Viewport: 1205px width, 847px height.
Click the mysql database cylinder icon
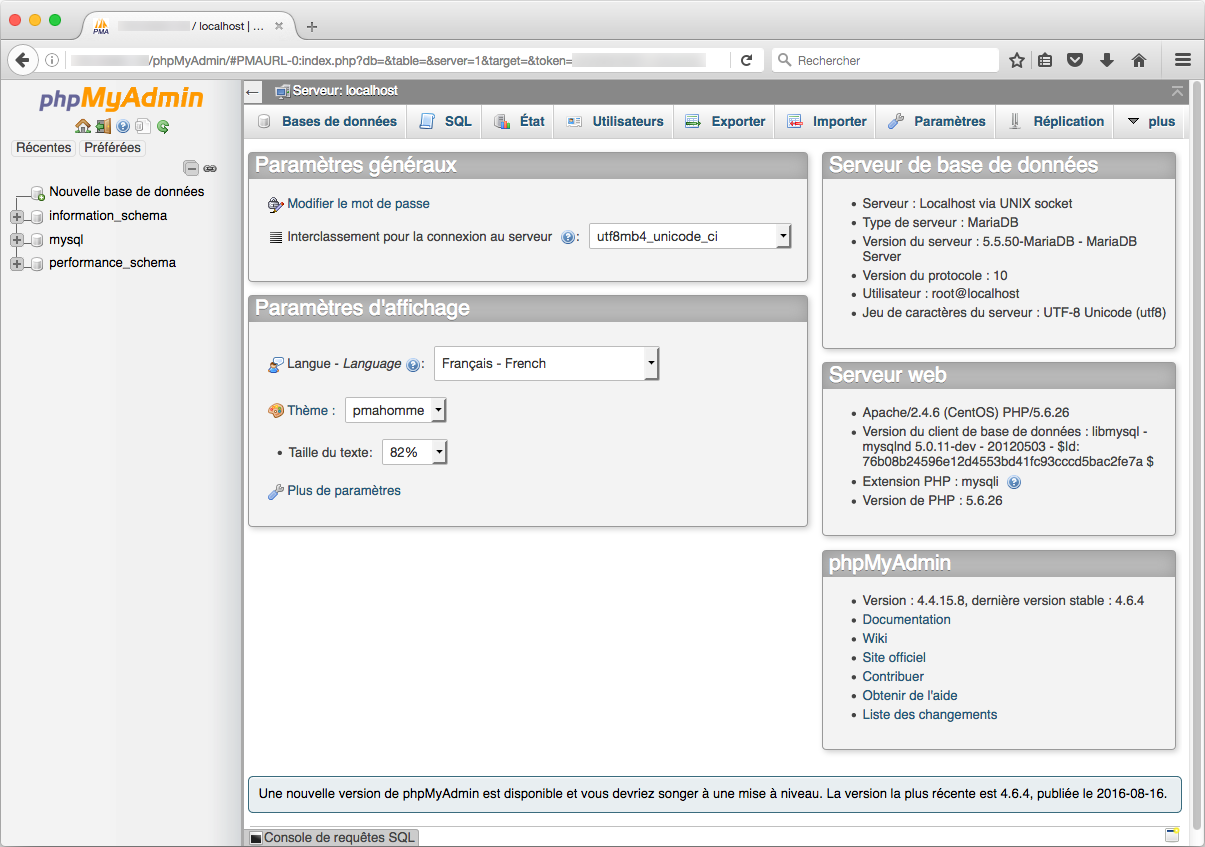[38, 240]
